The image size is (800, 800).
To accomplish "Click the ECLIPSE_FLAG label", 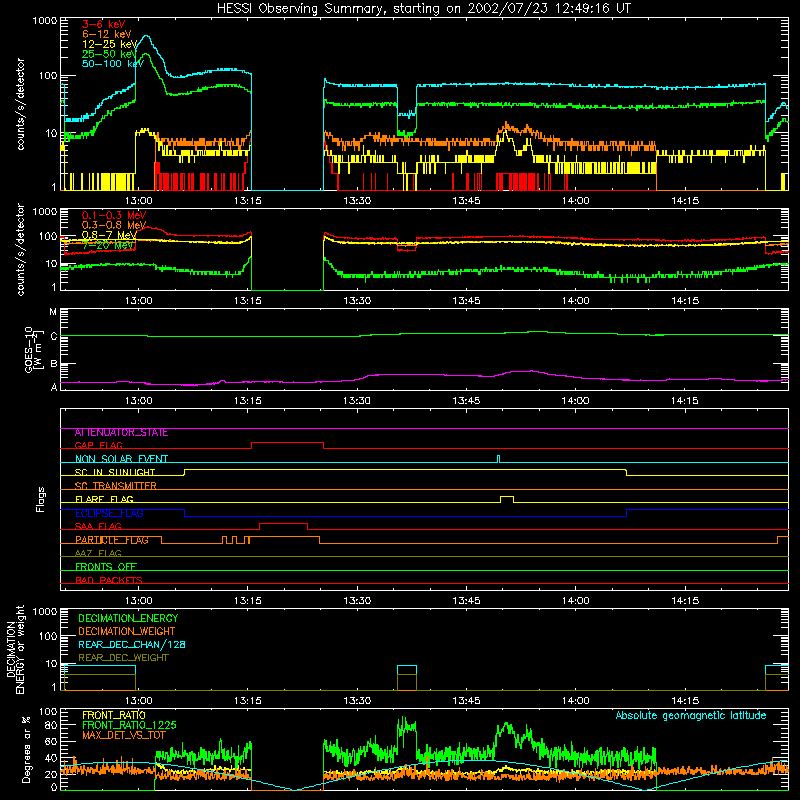I will (x=109, y=513).
